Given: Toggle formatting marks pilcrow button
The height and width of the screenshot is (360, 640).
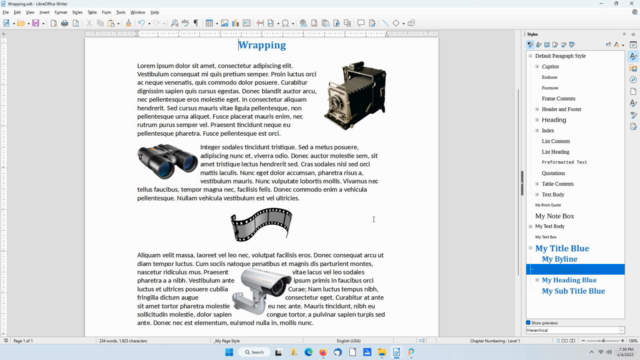Looking at the screenshot, I should 196,23.
